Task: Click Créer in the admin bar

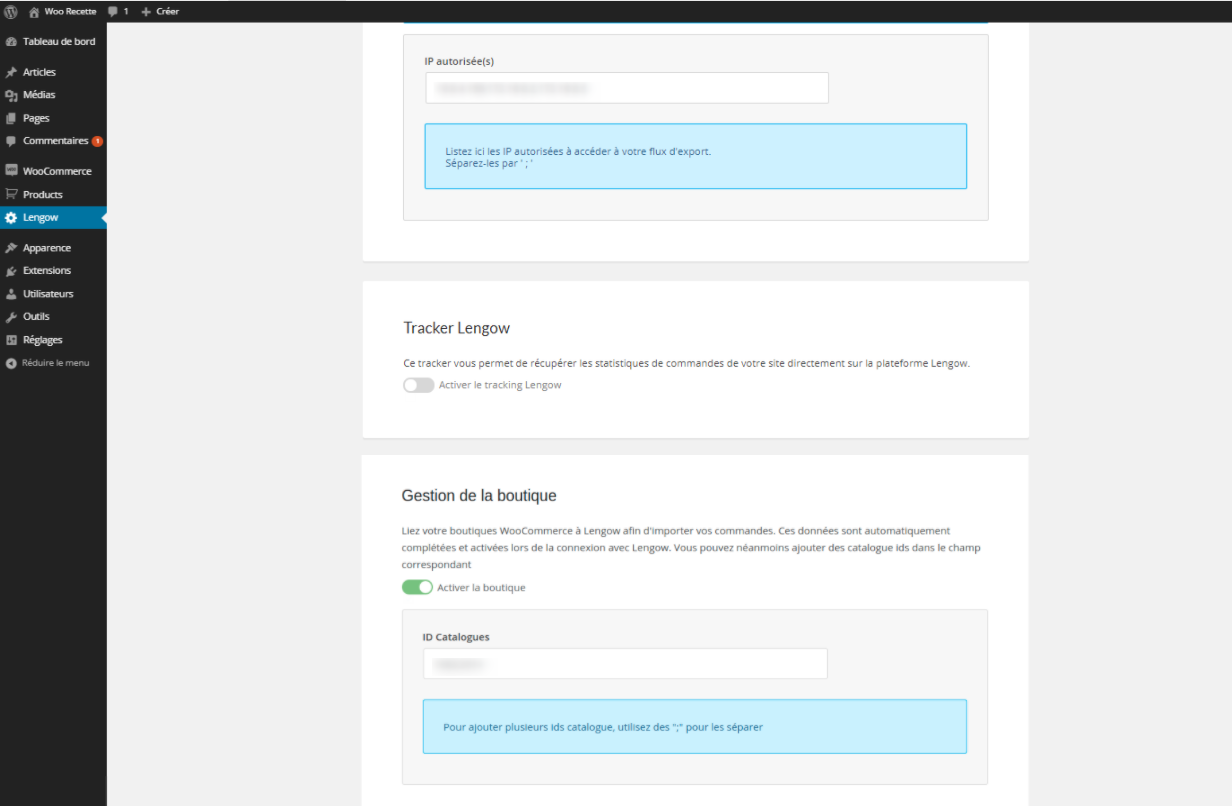Action: click(x=168, y=11)
